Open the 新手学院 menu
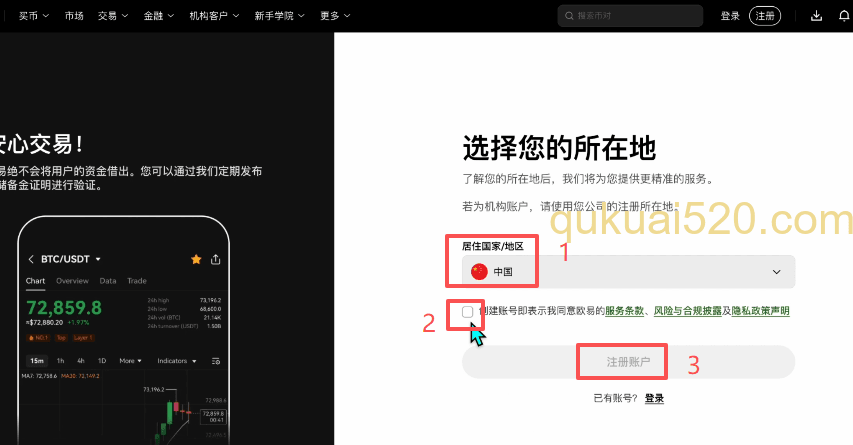This screenshot has width=853, height=445. click(x=279, y=16)
